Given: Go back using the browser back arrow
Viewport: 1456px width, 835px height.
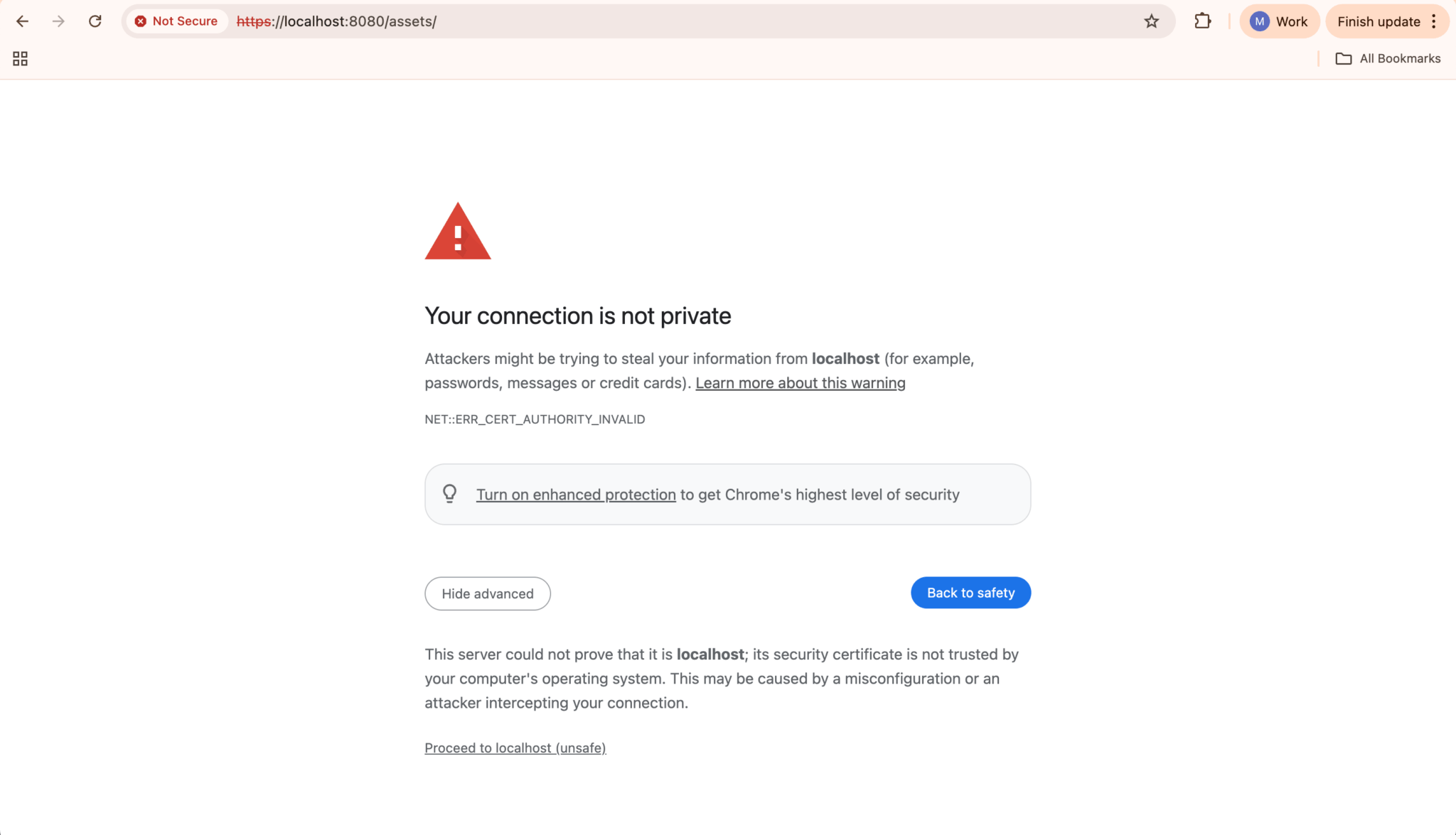Looking at the screenshot, I should tap(22, 21).
